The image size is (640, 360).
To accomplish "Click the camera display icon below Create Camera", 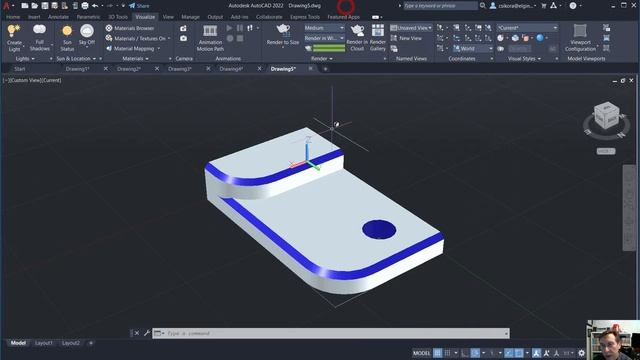I will point(183,38).
